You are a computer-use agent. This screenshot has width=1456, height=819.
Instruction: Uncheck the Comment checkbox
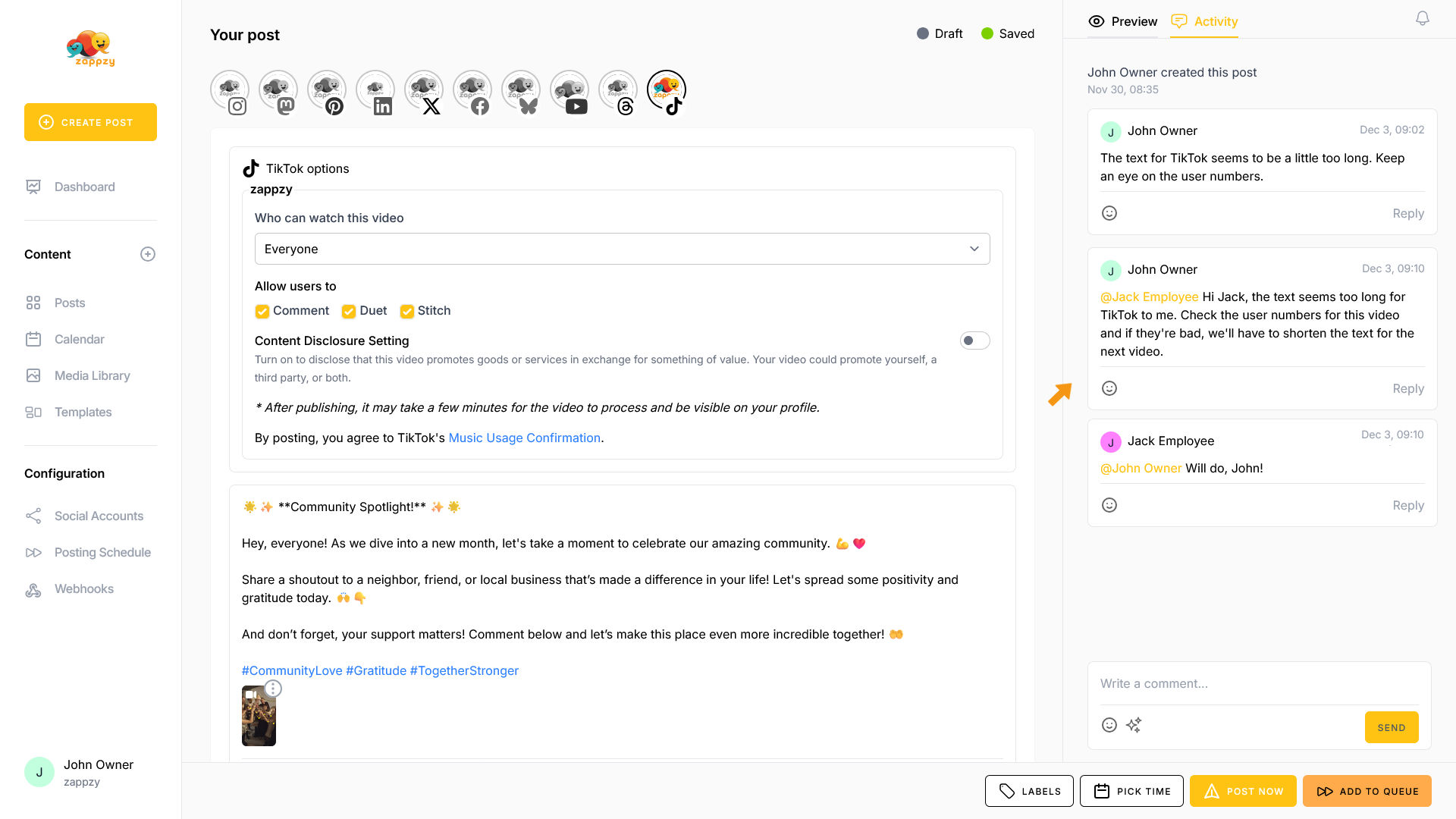coord(262,311)
